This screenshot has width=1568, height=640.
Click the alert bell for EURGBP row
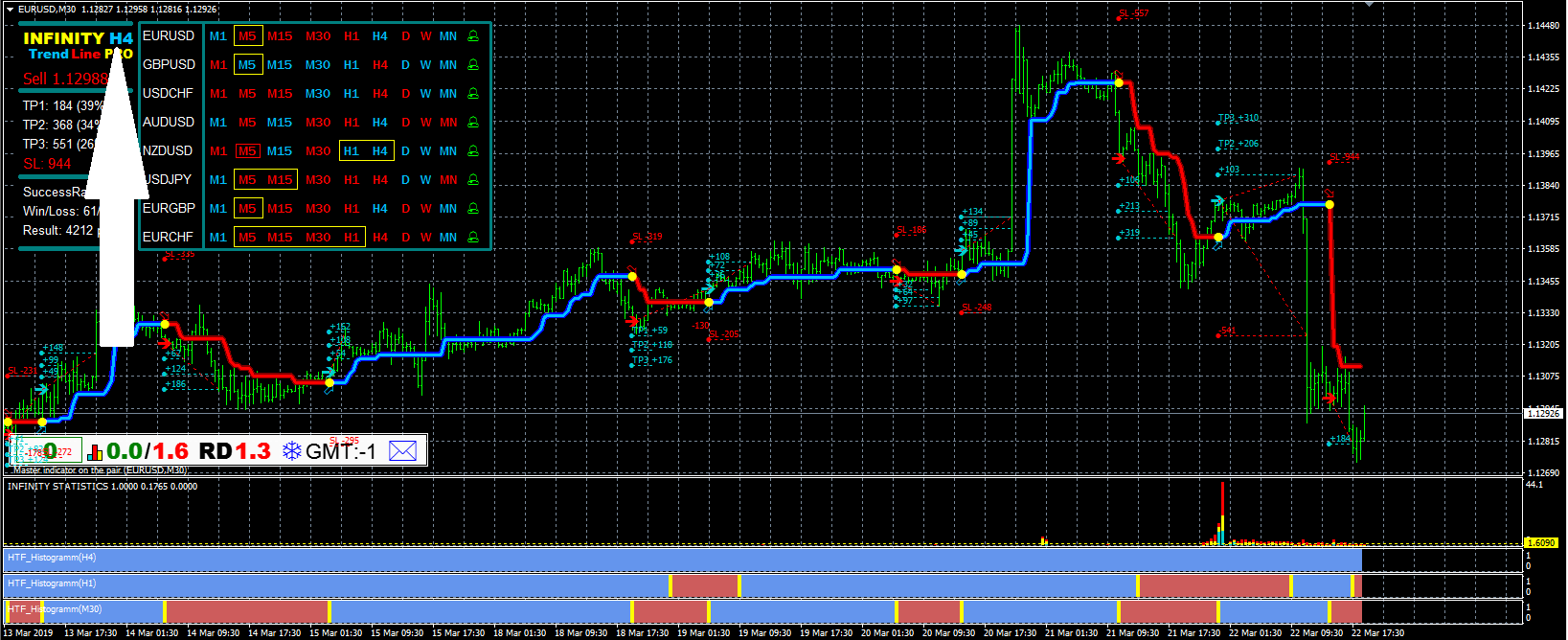click(x=473, y=209)
